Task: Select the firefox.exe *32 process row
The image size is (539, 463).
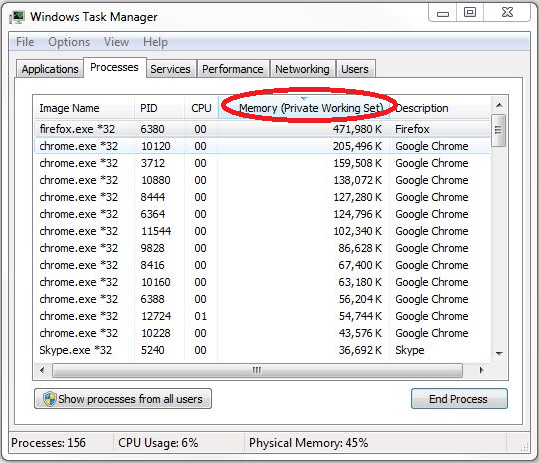Action: [x=262, y=129]
